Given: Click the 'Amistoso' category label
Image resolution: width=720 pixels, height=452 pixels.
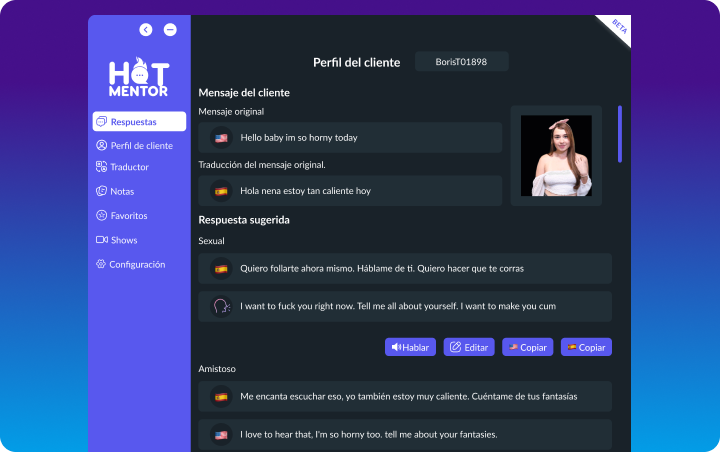Looking at the screenshot, I should (x=217, y=369).
